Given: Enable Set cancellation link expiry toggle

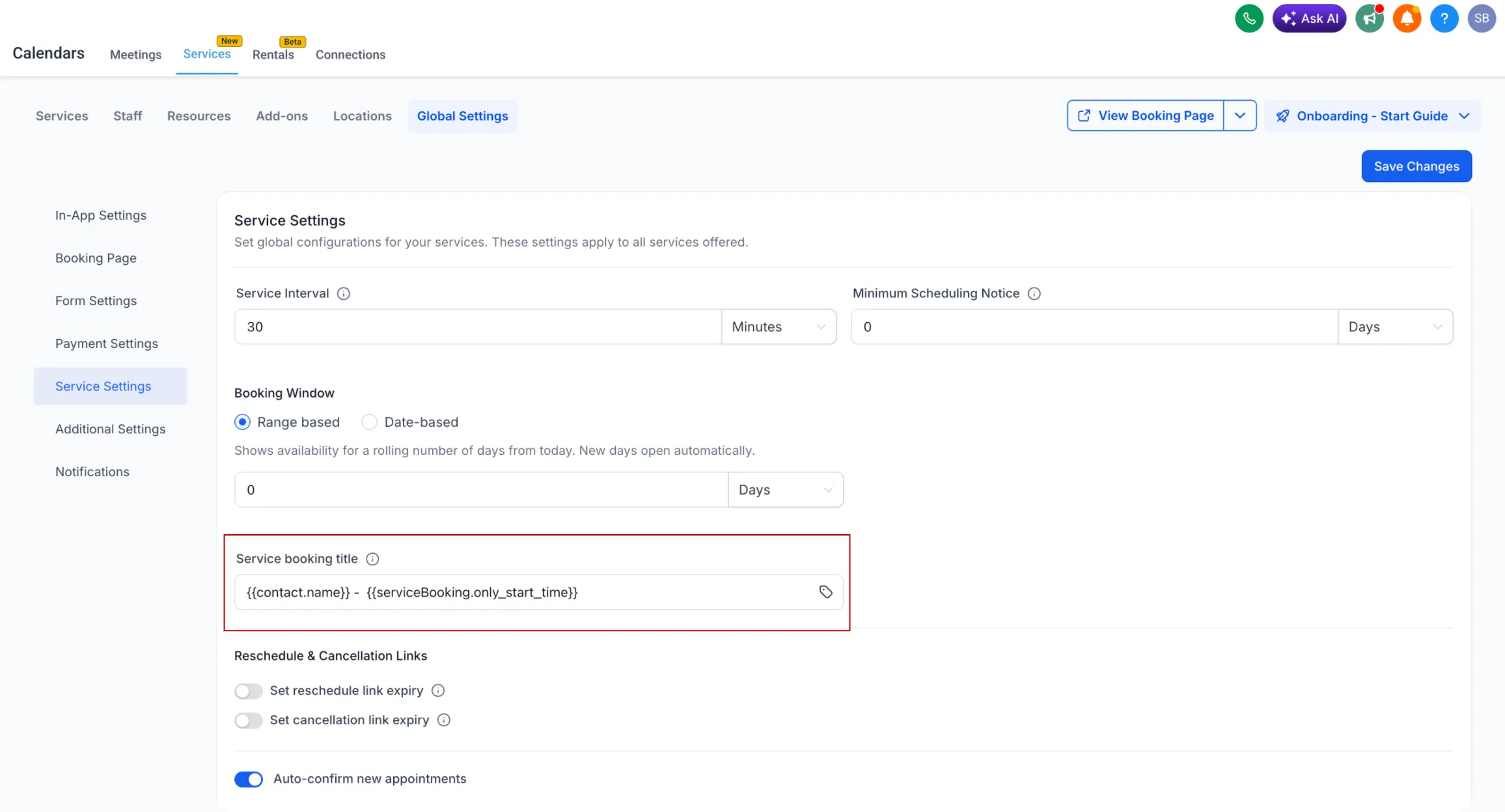Looking at the screenshot, I should click(x=249, y=720).
